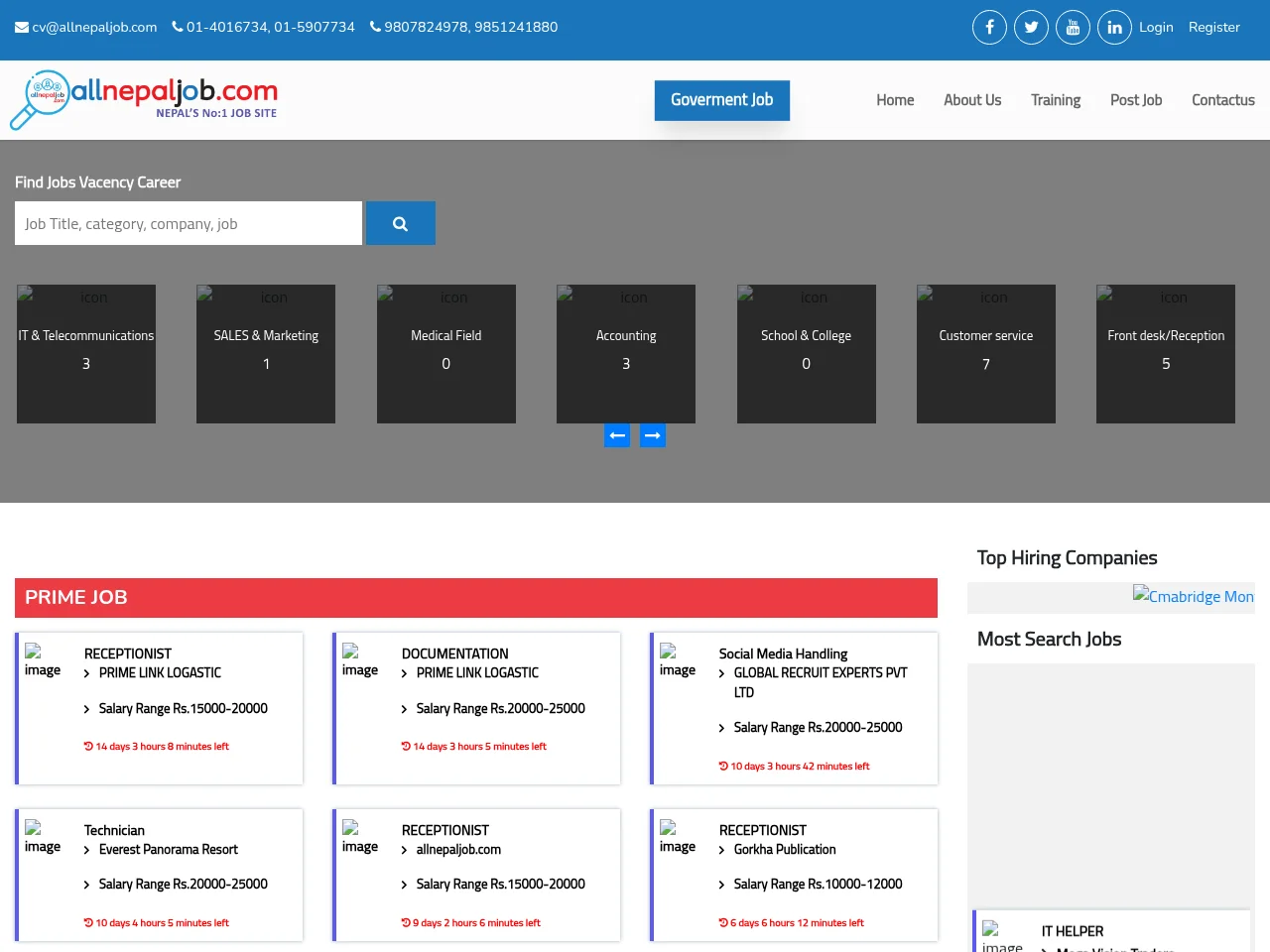Open Accounting category tile
The height and width of the screenshot is (952, 1270).
point(626,354)
